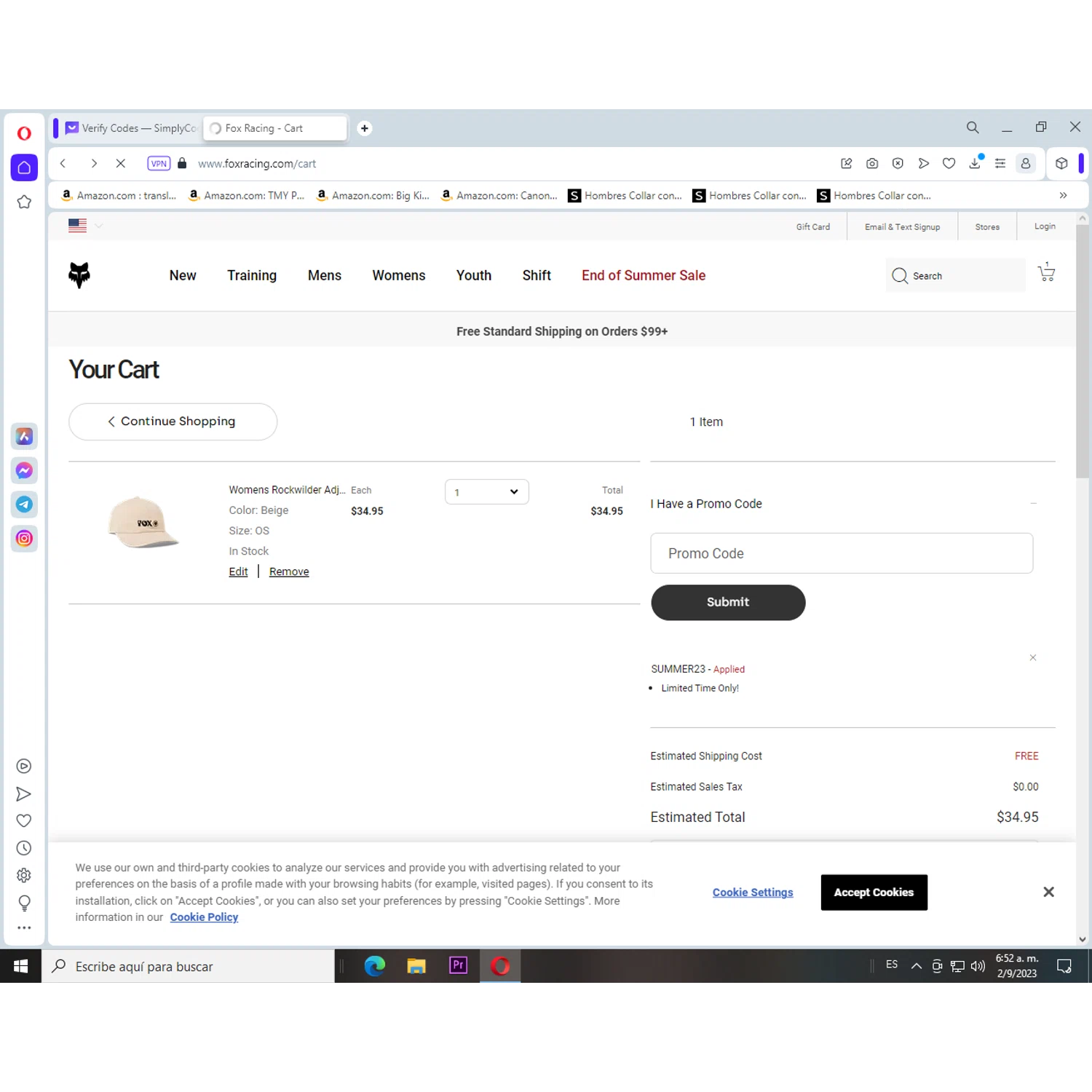Open File Explorer from the taskbar

tap(416, 966)
